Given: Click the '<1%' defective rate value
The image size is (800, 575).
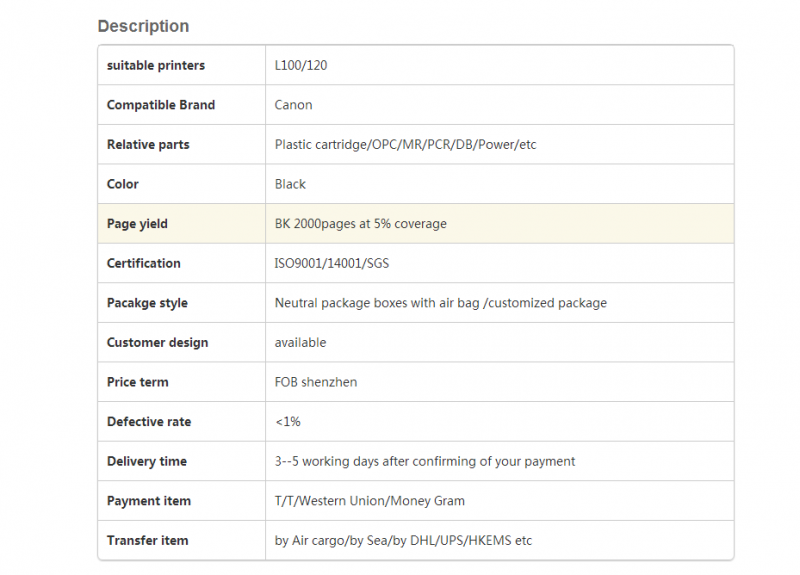Looking at the screenshot, I should click(288, 421).
